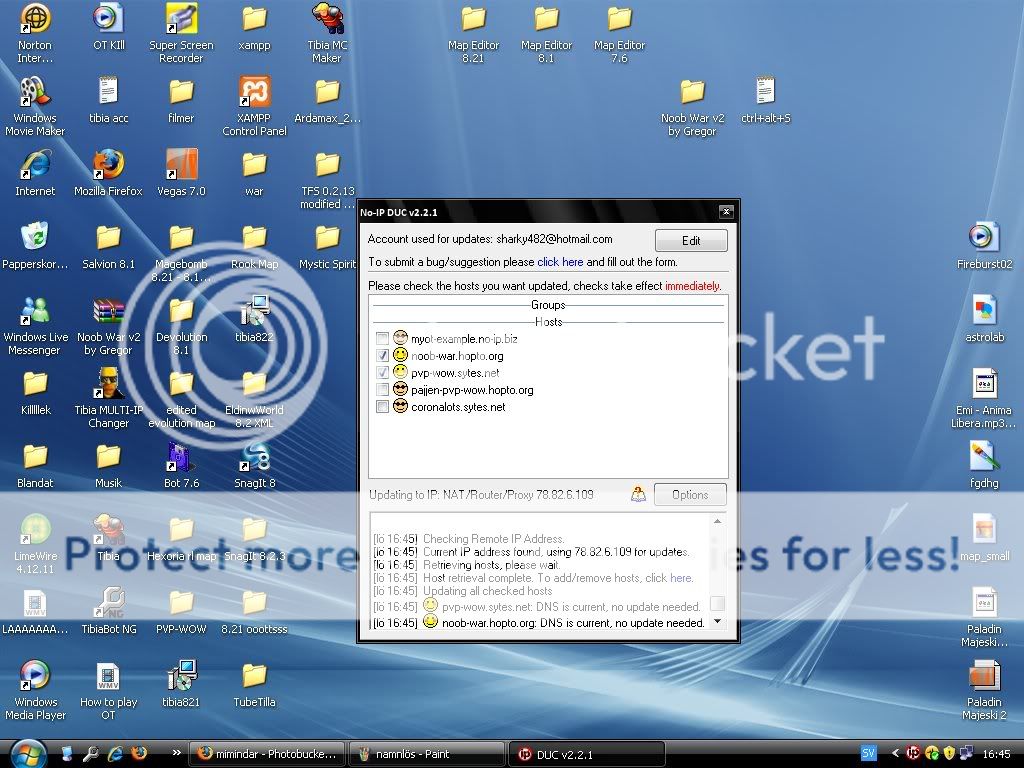Open the Windows Start button
Screen dimensions: 1024x768
click(x=28, y=753)
